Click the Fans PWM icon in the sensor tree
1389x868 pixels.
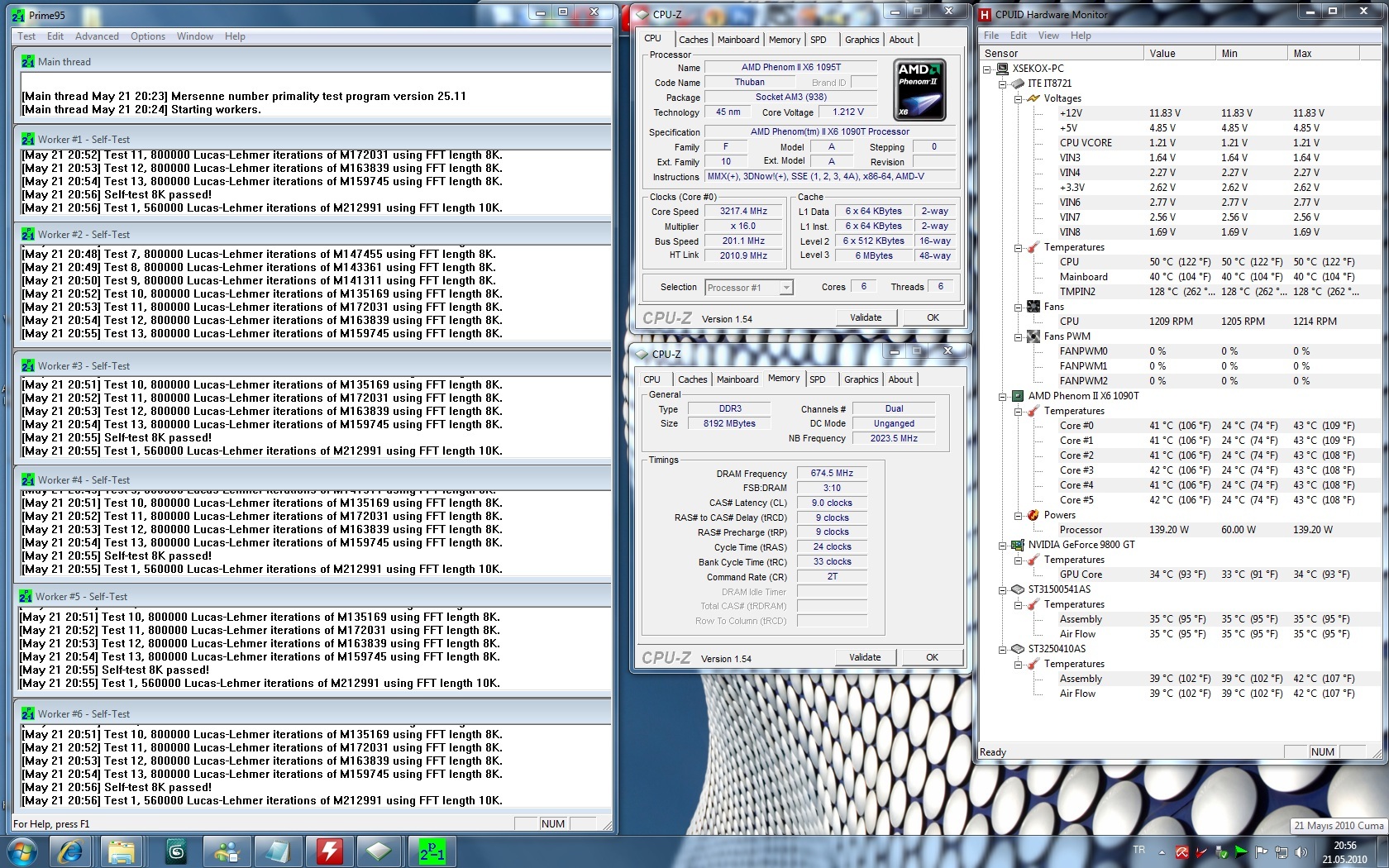coord(1033,336)
